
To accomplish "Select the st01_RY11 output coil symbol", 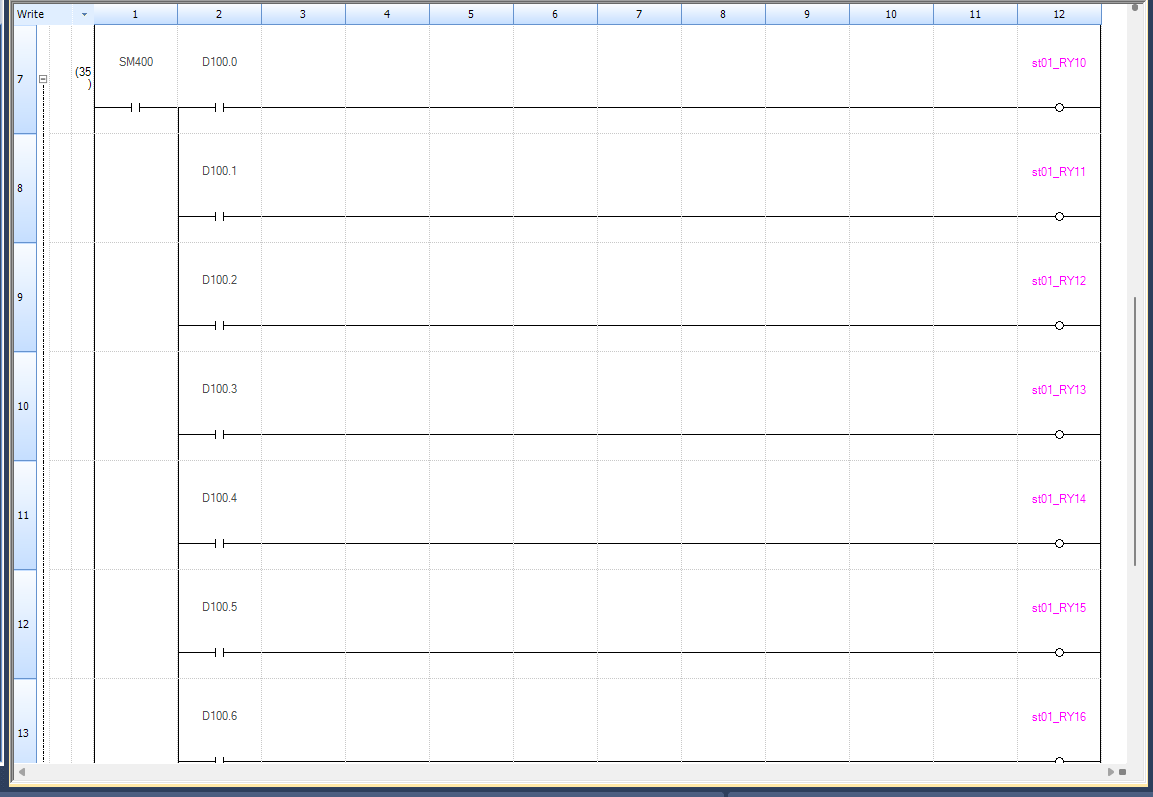I will tap(1059, 216).
